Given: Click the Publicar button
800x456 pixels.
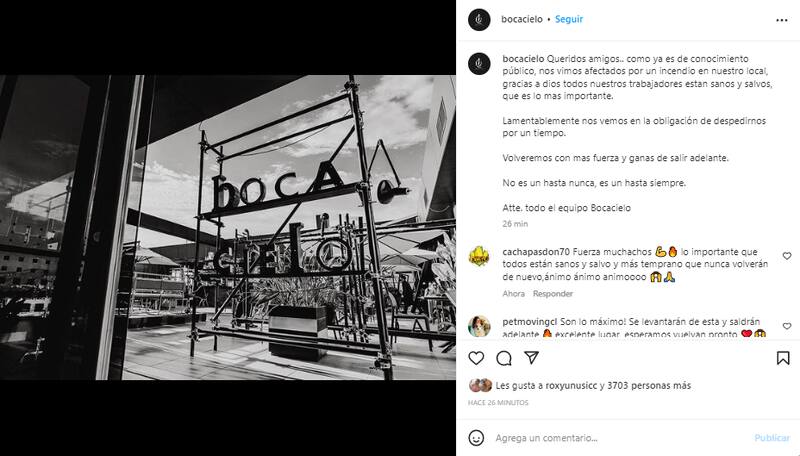Looking at the screenshot, I should pyautogui.click(x=771, y=438).
